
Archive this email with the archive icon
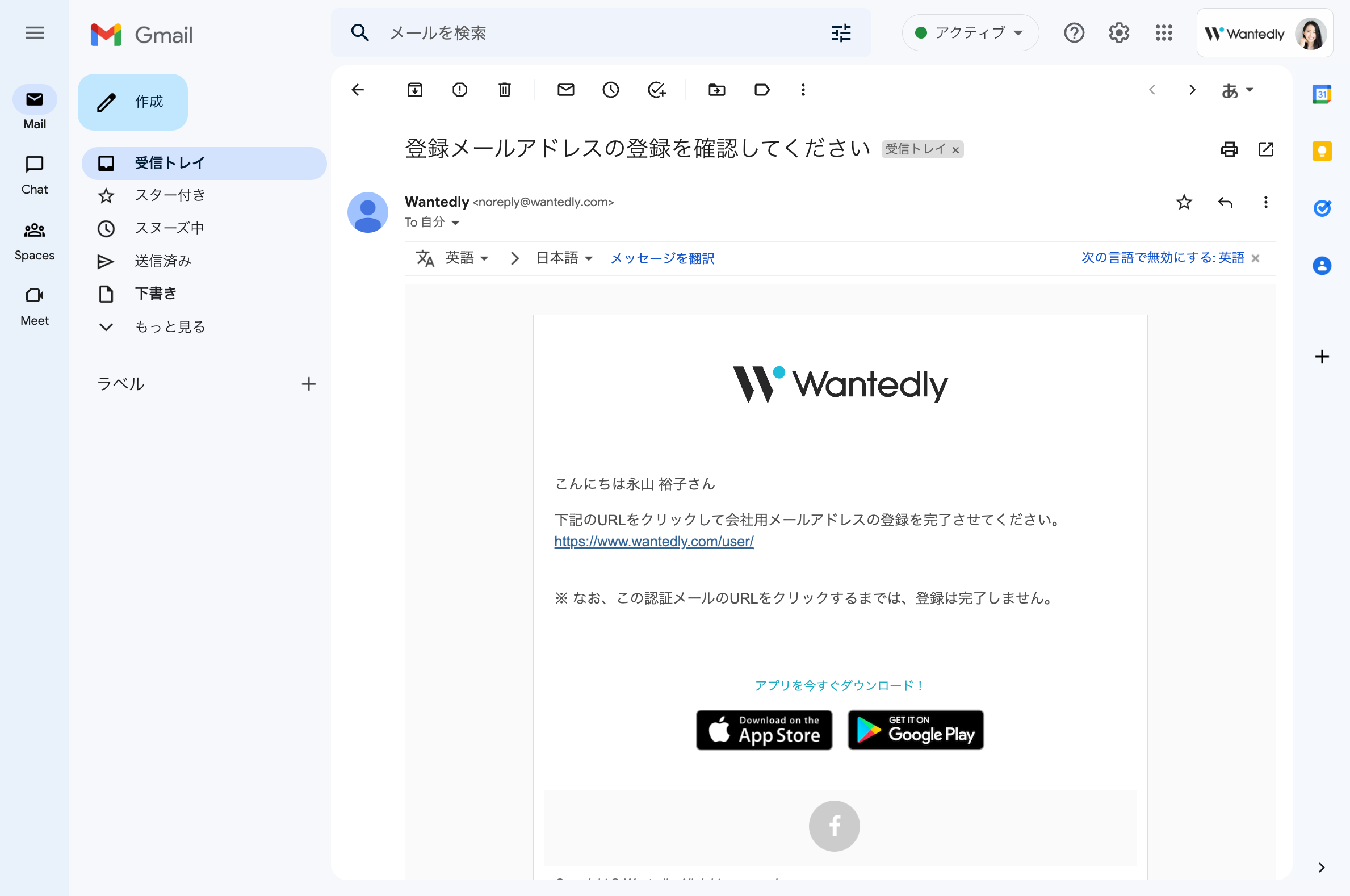pos(415,90)
